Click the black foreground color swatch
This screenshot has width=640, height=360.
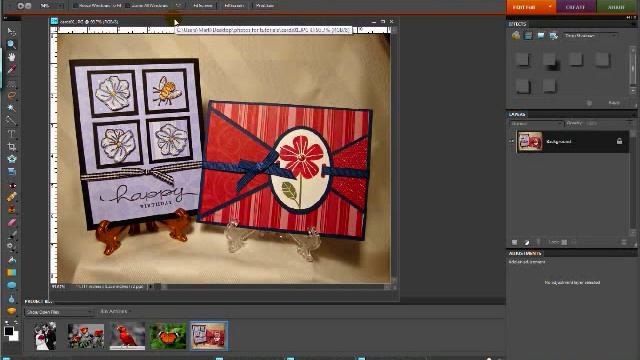(8, 331)
